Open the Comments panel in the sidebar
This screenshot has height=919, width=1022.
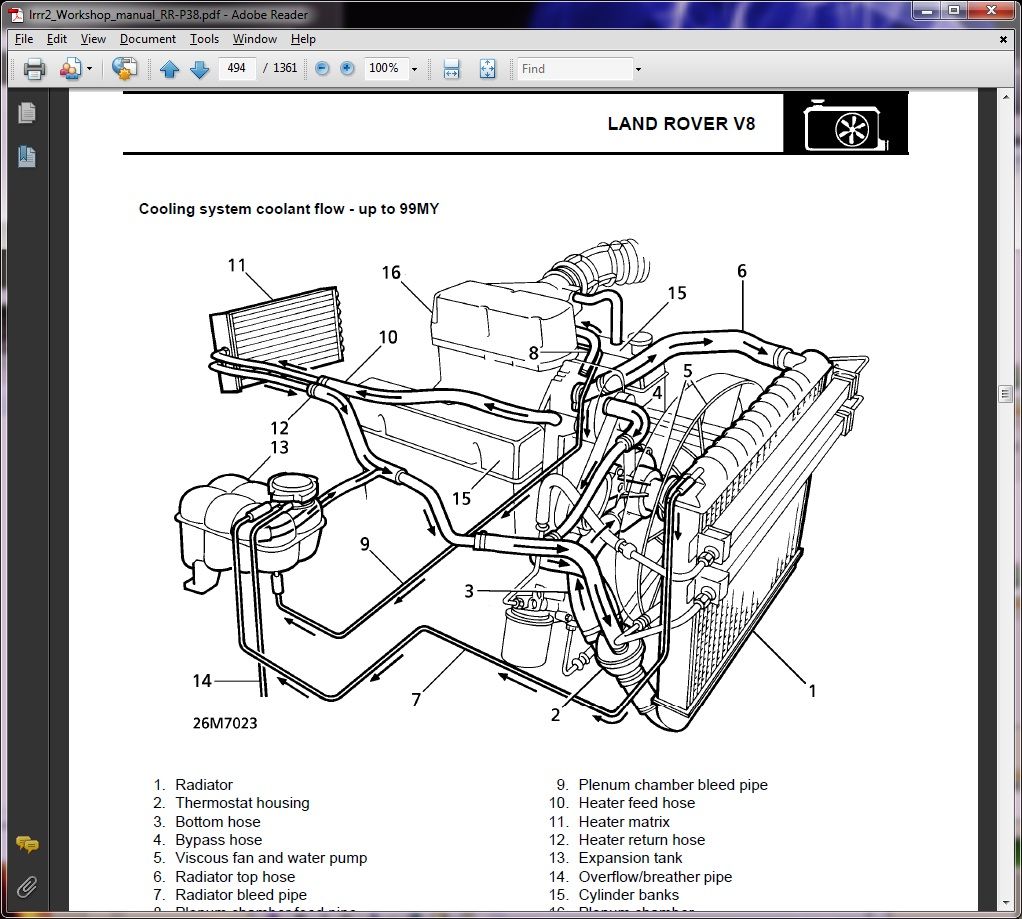[x=27, y=845]
